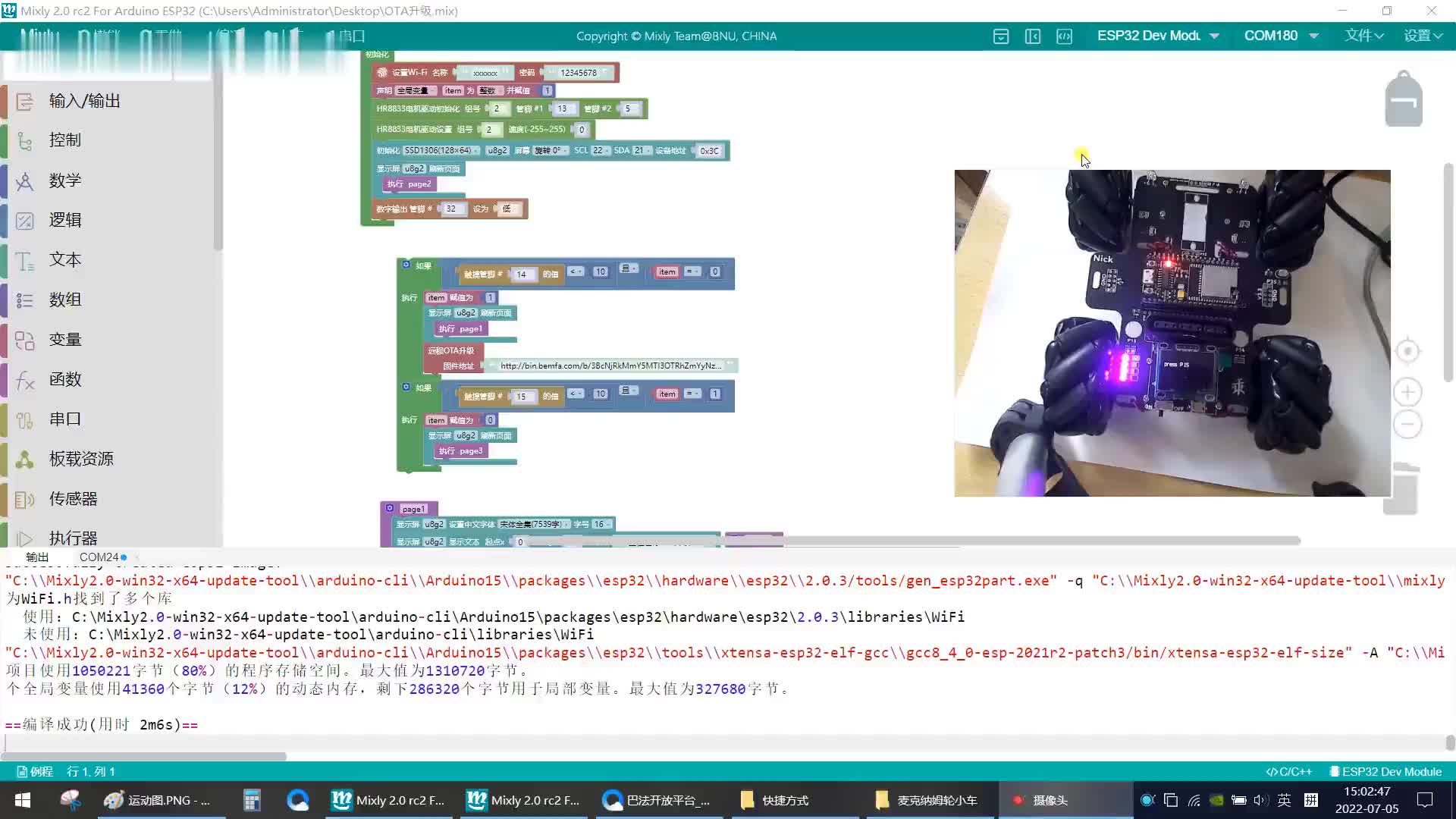Click the center workspace target icon
Screen dimensions: 1456x819
click(x=1407, y=351)
